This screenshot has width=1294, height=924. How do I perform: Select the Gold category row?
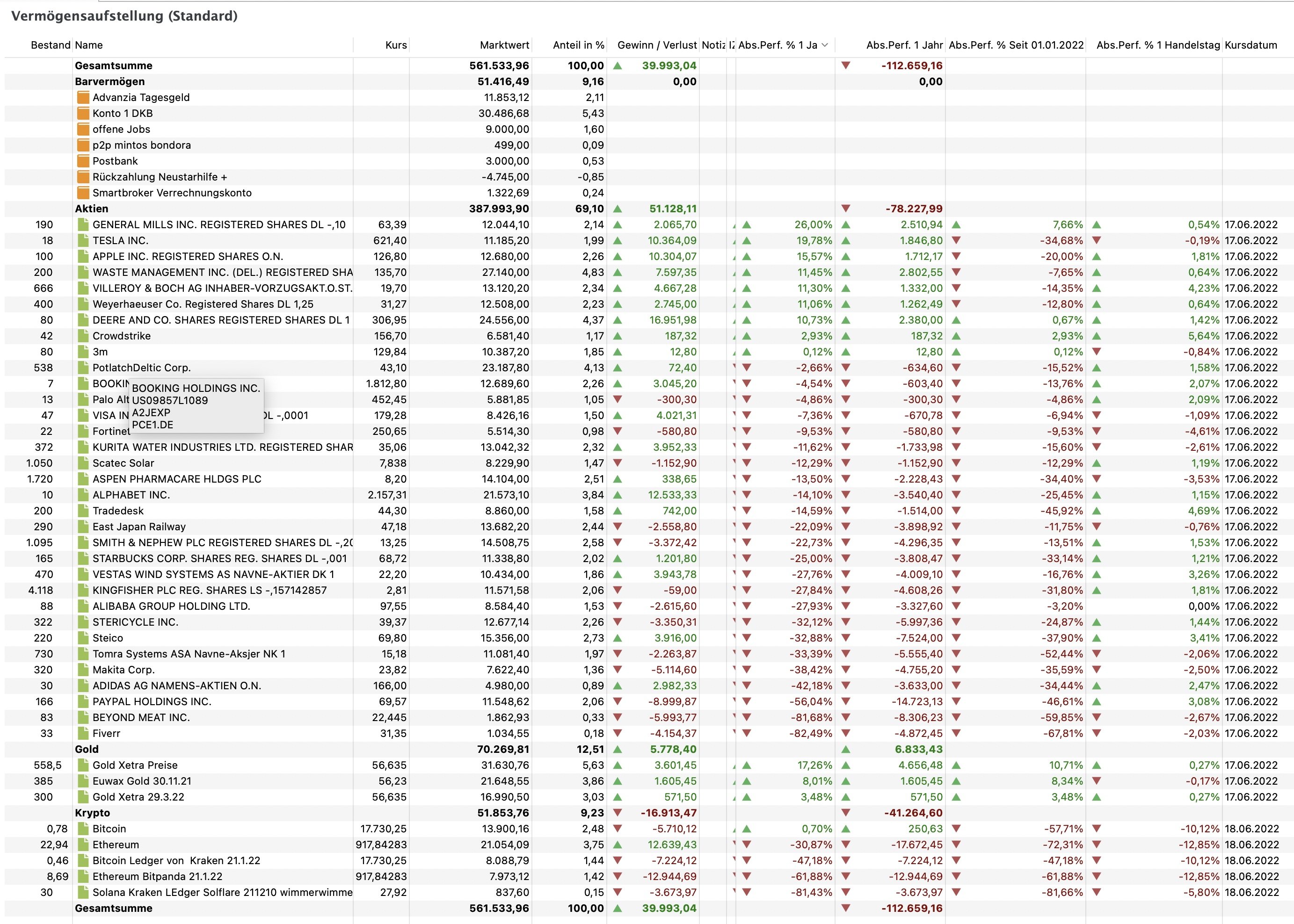(x=87, y=749)
